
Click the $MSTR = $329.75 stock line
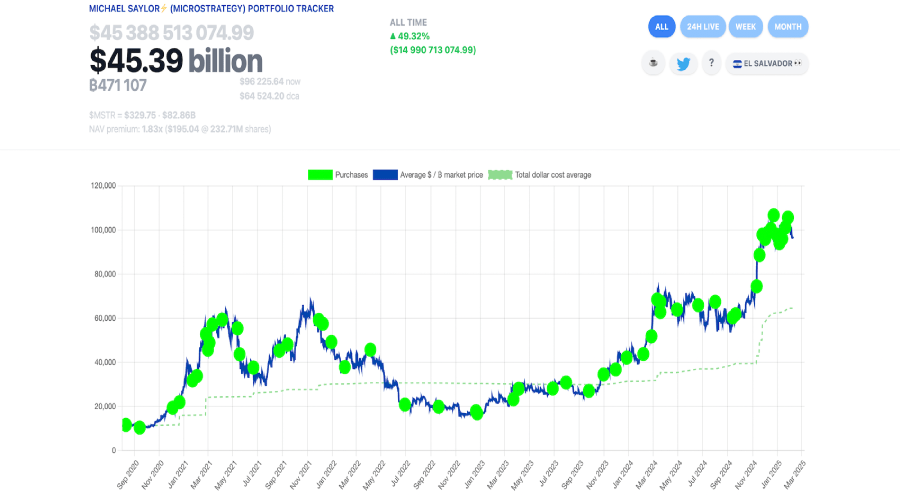(x=142, y=115)
